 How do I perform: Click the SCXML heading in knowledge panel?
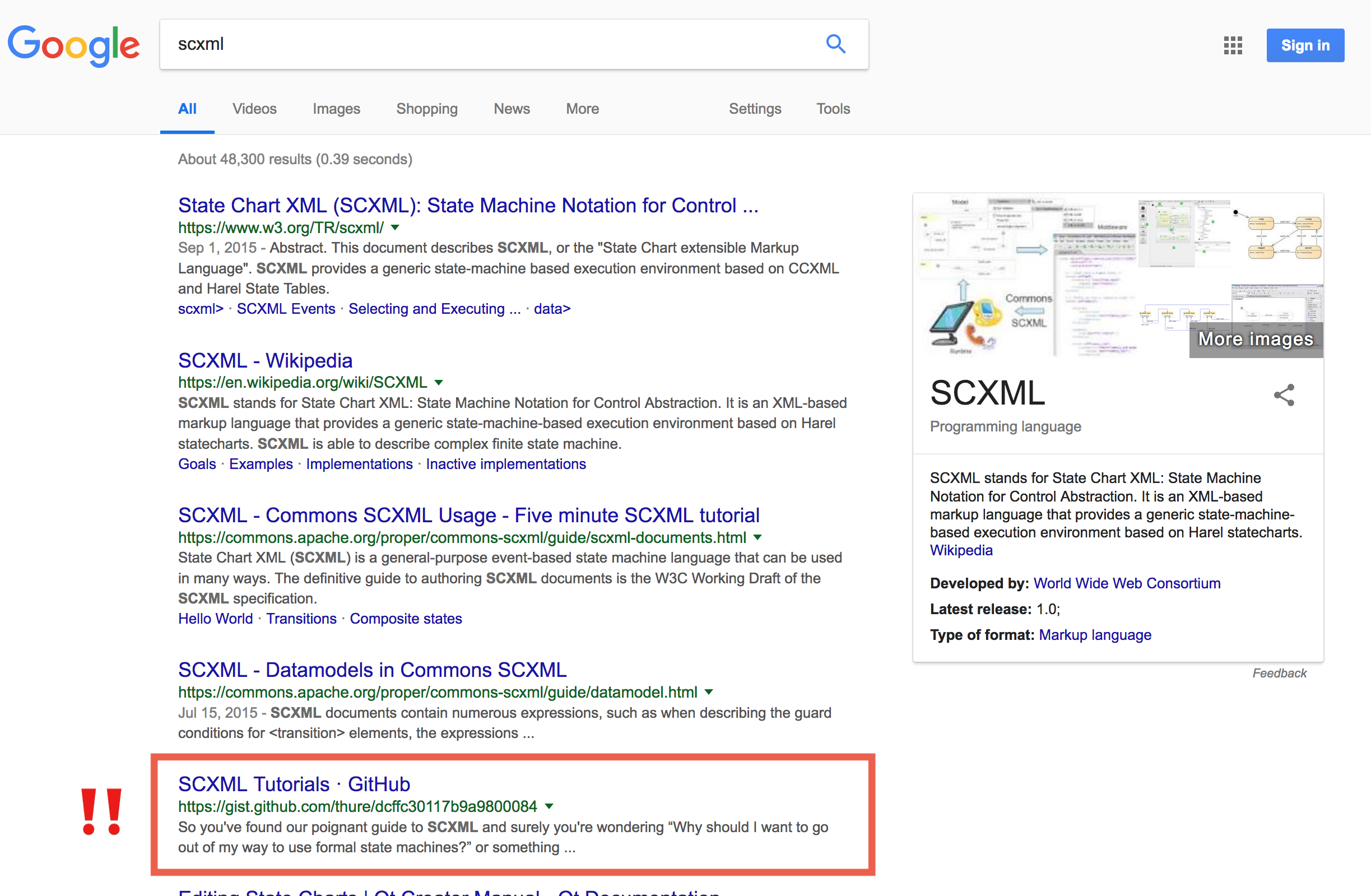click(x=987, y=393)
